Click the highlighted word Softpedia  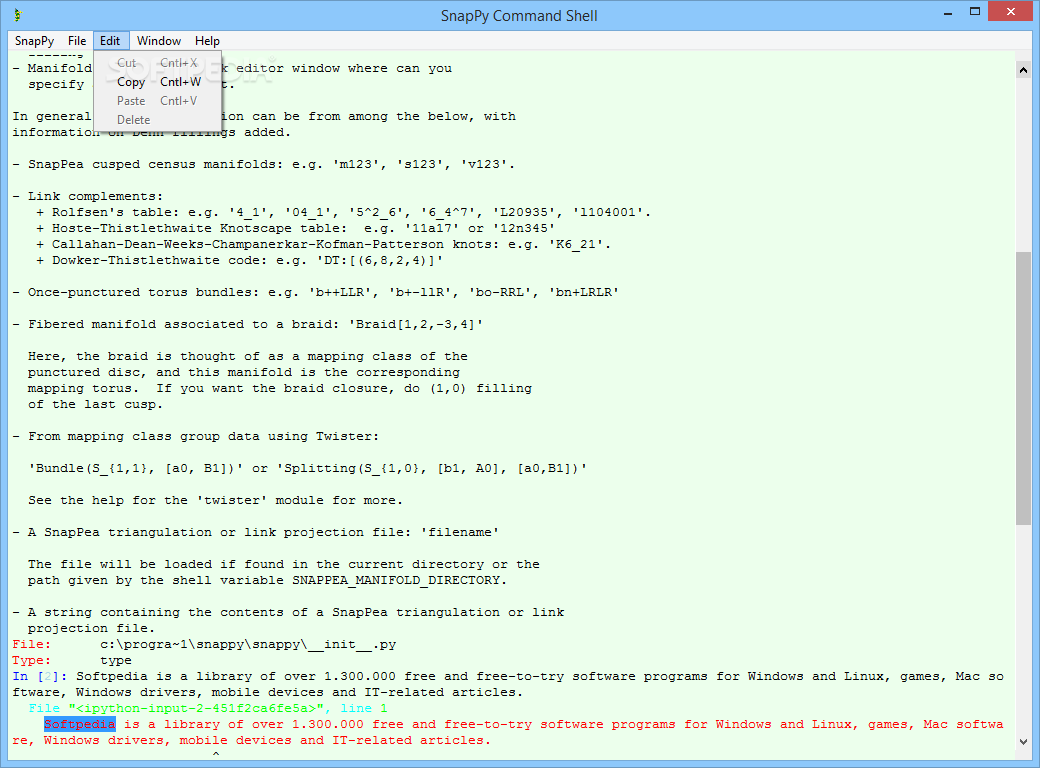(x=80, y=724)
